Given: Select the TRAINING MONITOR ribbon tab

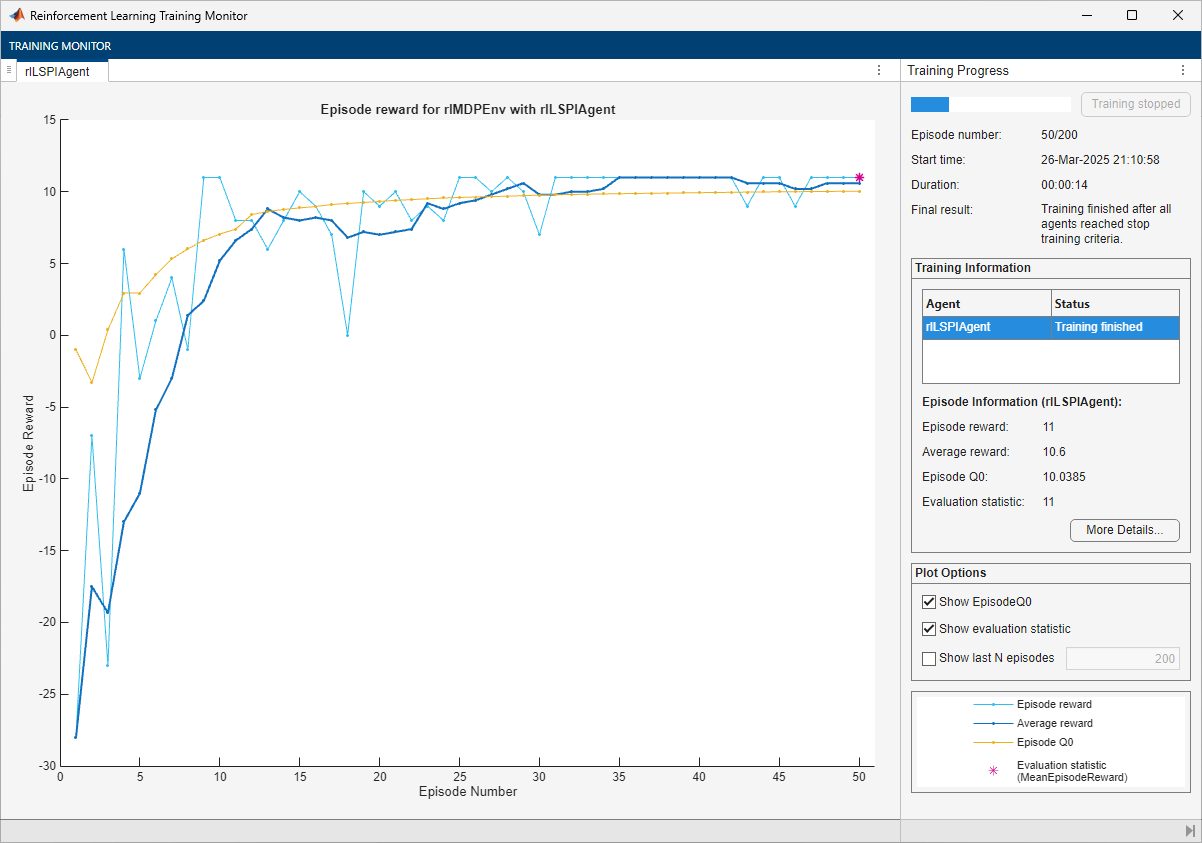Looking at the screenshot, I should [60, 46].
